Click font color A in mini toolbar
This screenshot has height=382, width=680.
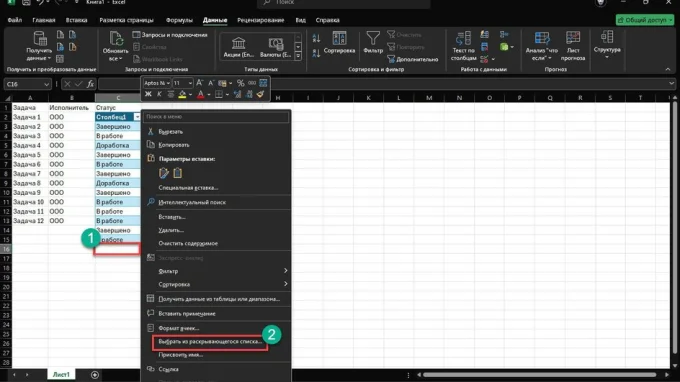tap(200, 94)
